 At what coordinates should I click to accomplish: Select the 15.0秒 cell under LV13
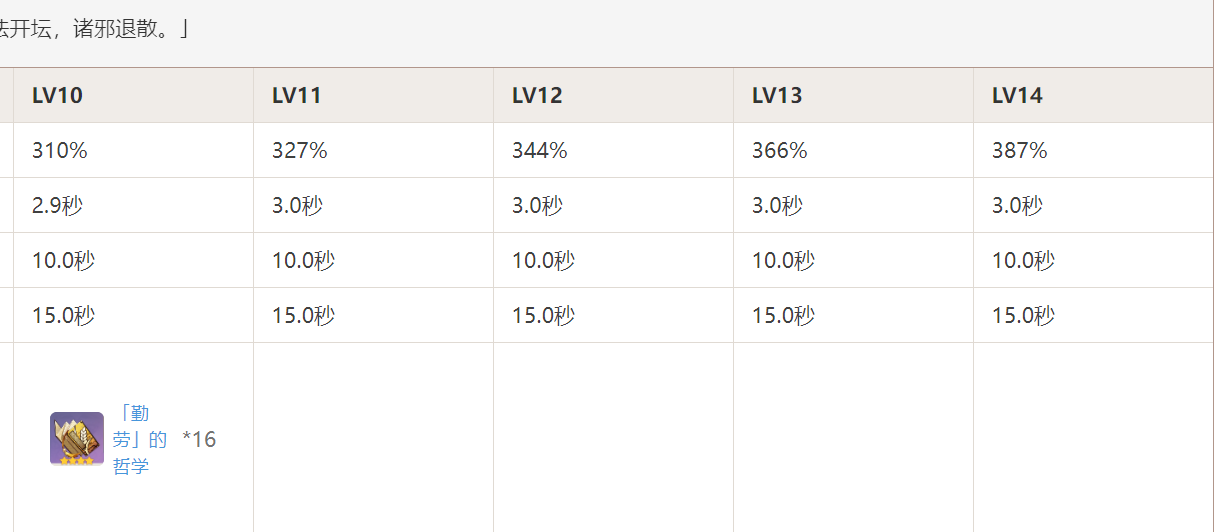[x=783, y=316]
